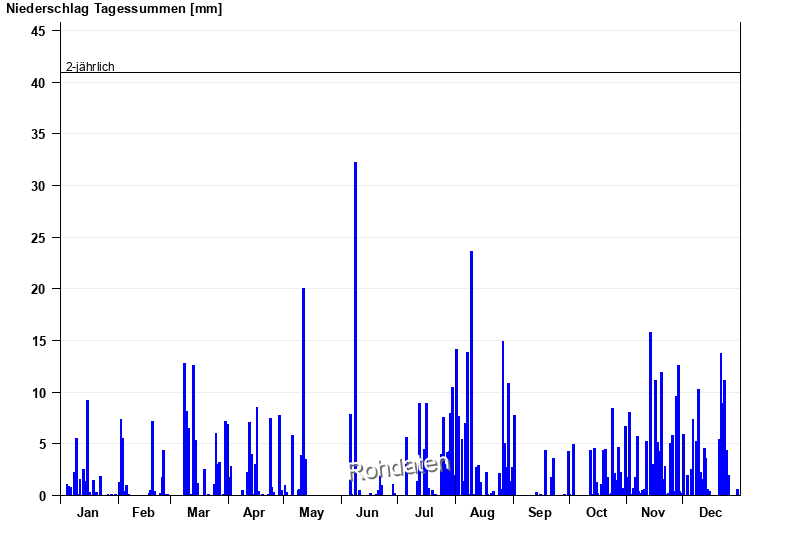The height and width of the screenshot is (550, 800).
Task: Click the Sep axis label
Action: point(540,512)
